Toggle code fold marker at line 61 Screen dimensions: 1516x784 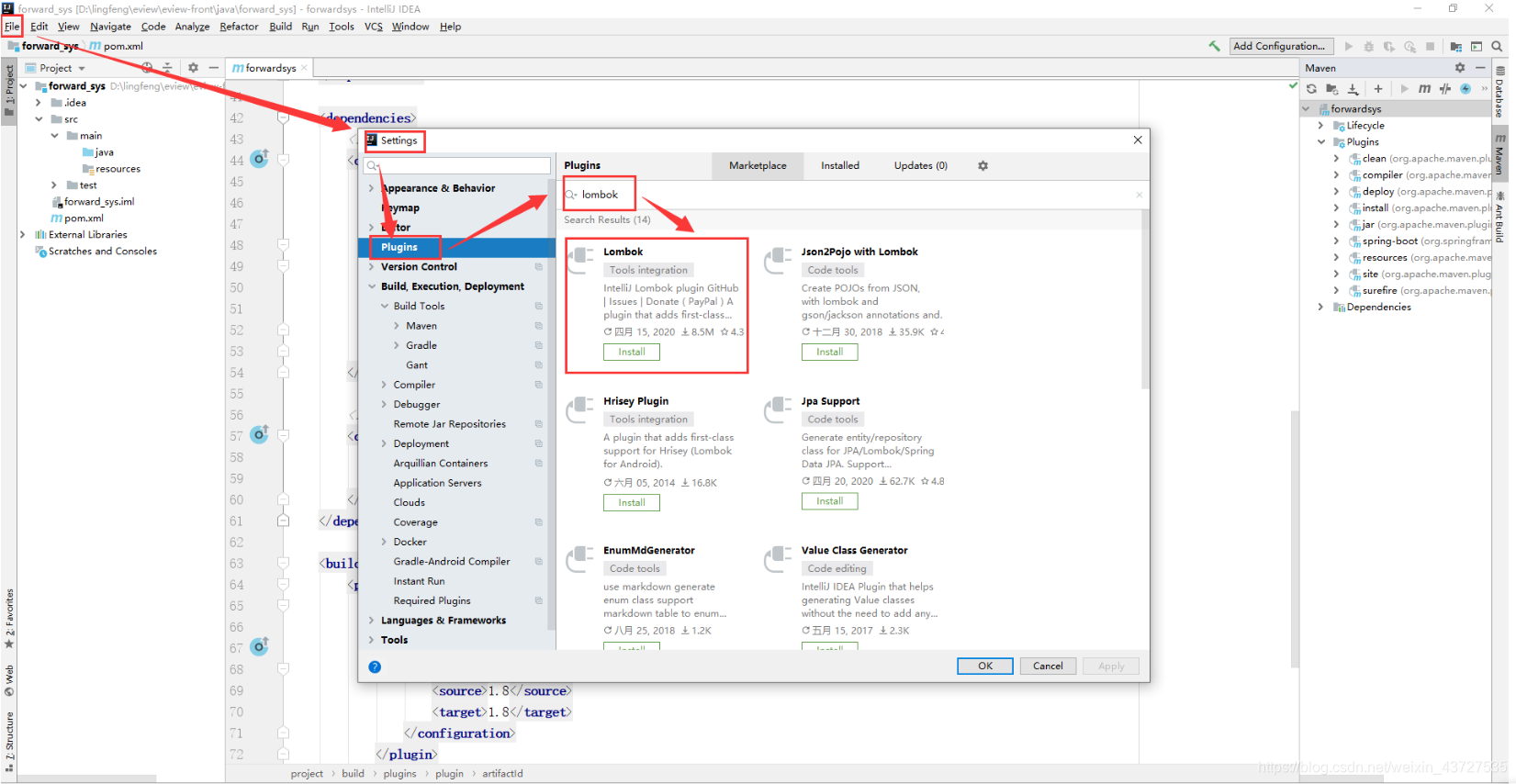pos(283,521)
